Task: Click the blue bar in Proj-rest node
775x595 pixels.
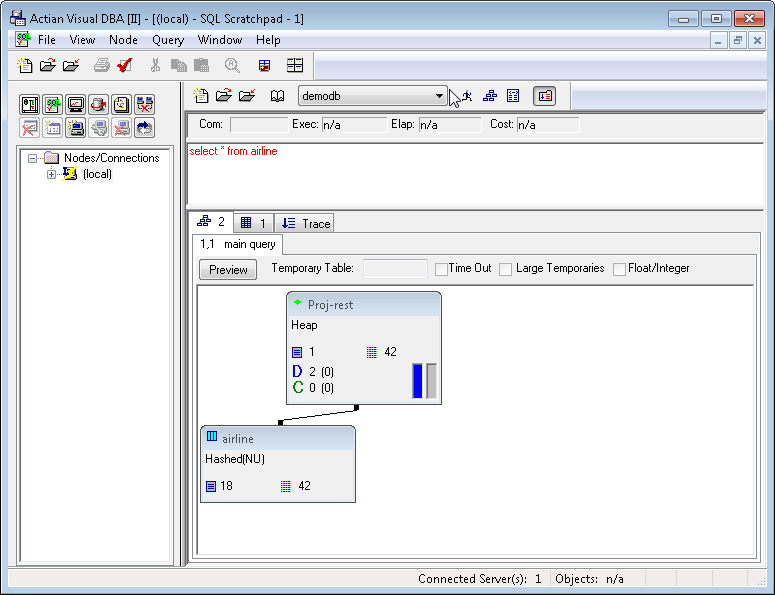Action: coord(418,381)
